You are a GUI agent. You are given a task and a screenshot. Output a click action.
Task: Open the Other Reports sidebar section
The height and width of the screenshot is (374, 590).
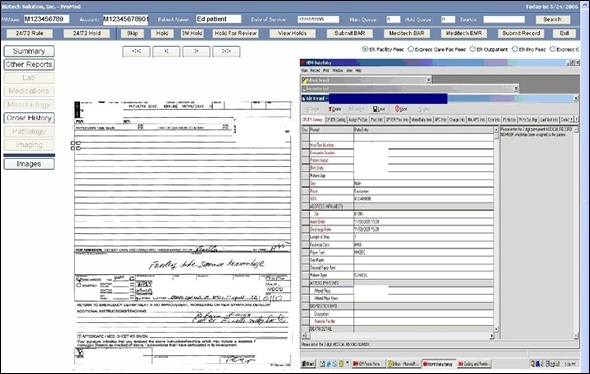29,64
